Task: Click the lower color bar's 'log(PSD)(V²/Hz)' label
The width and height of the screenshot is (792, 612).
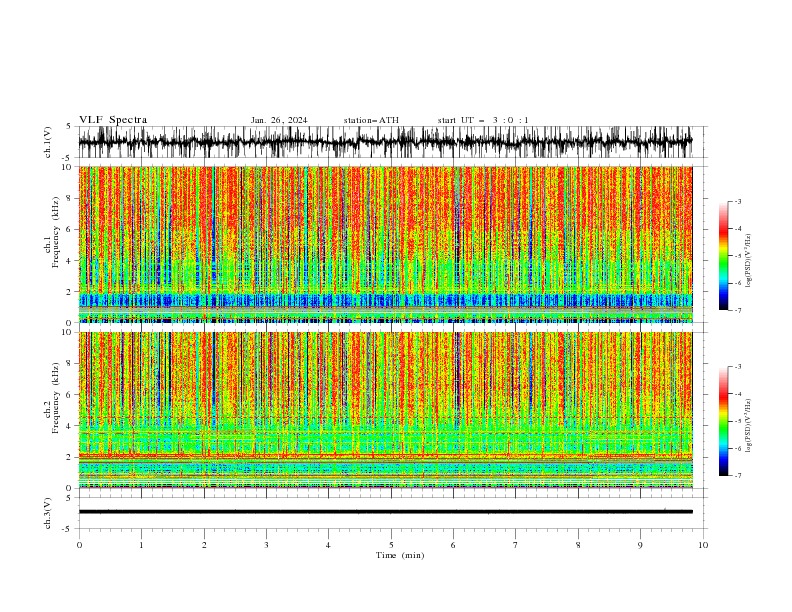Action: (748, 426)
